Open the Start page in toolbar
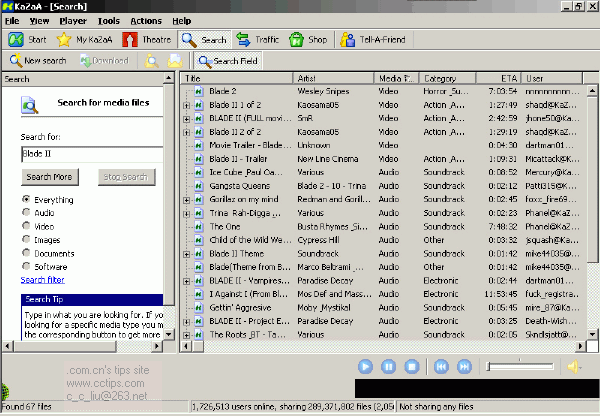This screenshot has width=600, height=416. [x=28, y=40]
